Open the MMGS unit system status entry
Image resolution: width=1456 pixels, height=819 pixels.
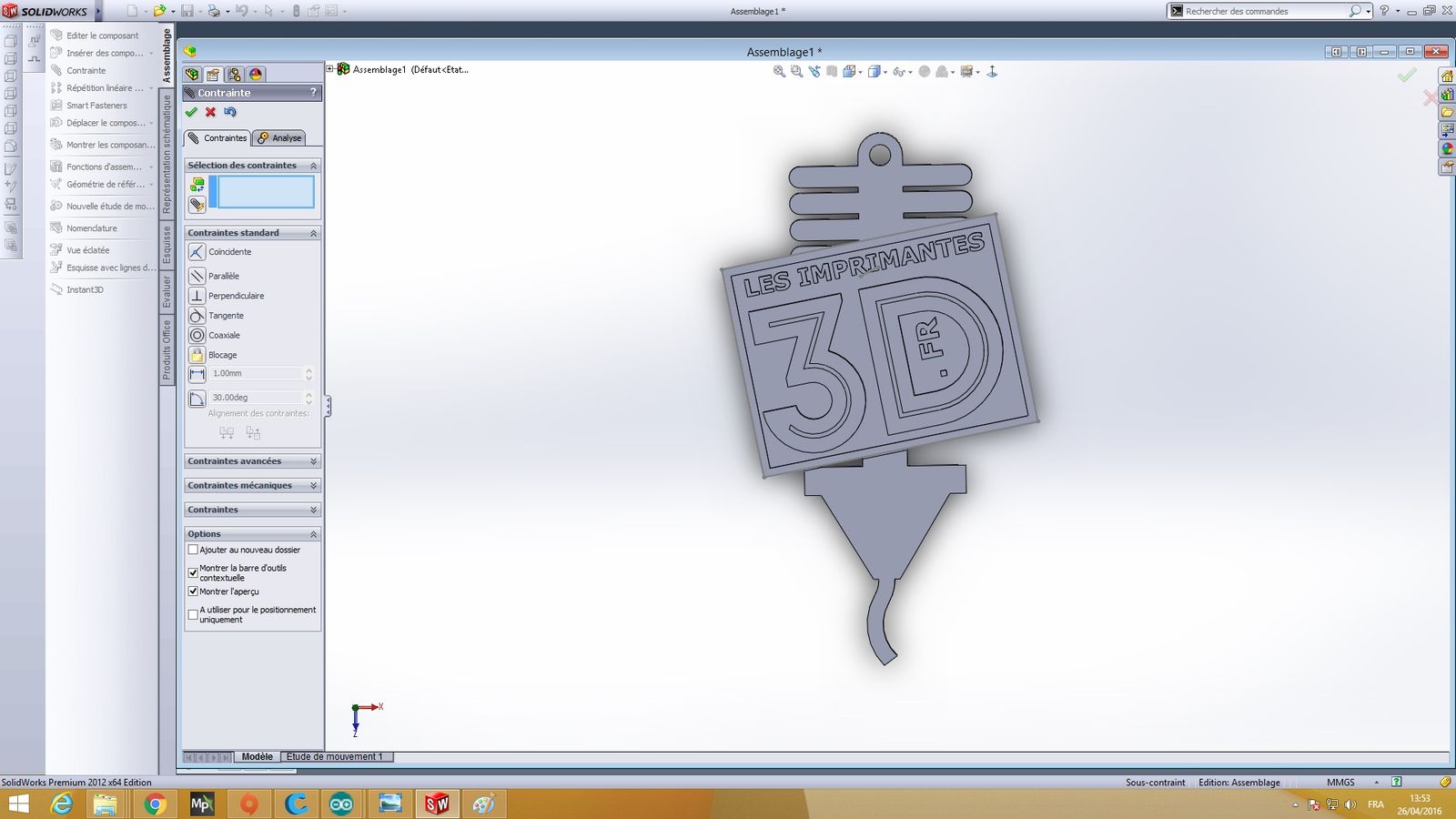(x=1340, y=783)
